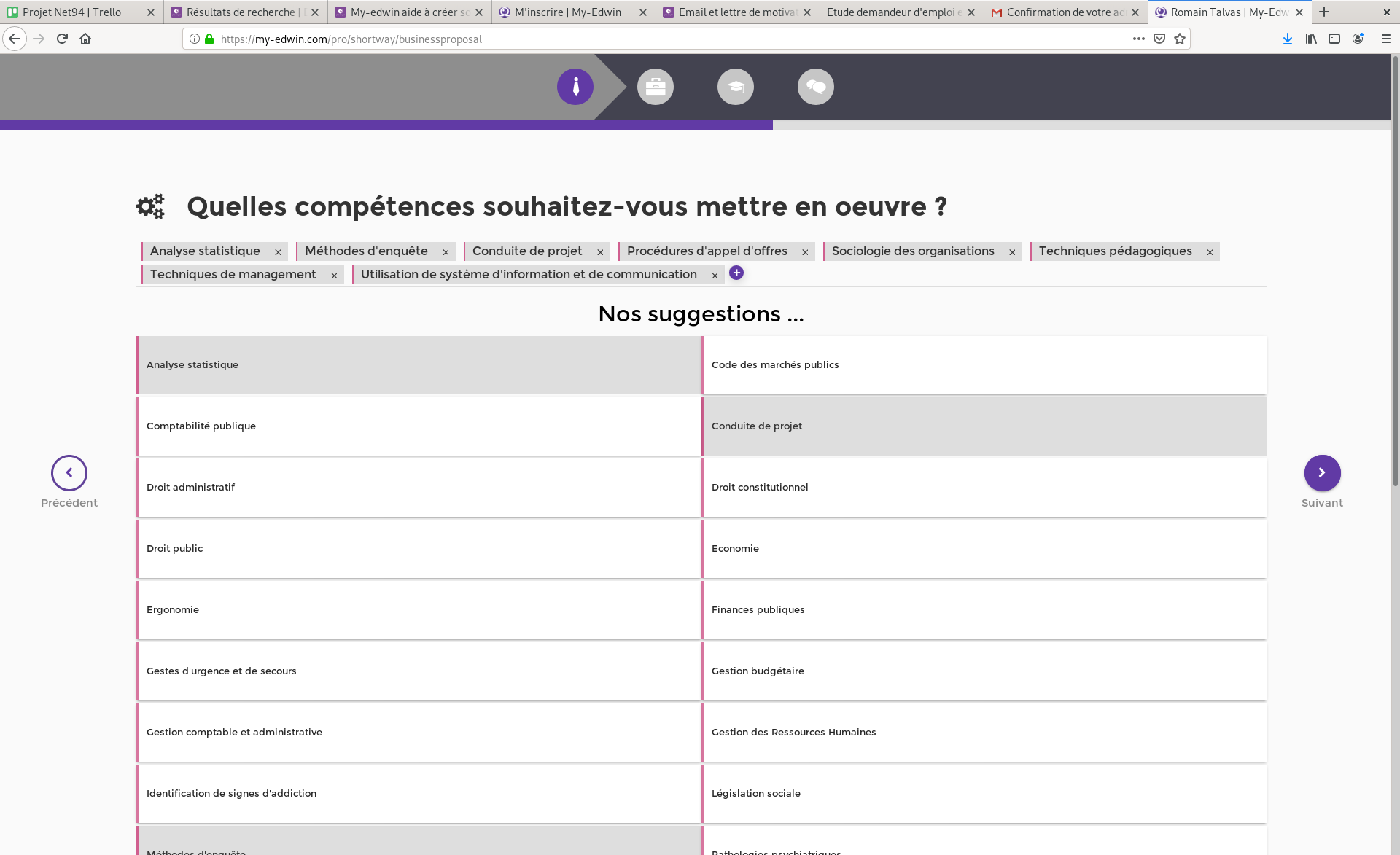Switch to Projet Net94 Trello tab

pyautogui.click(x=73, y=12)
